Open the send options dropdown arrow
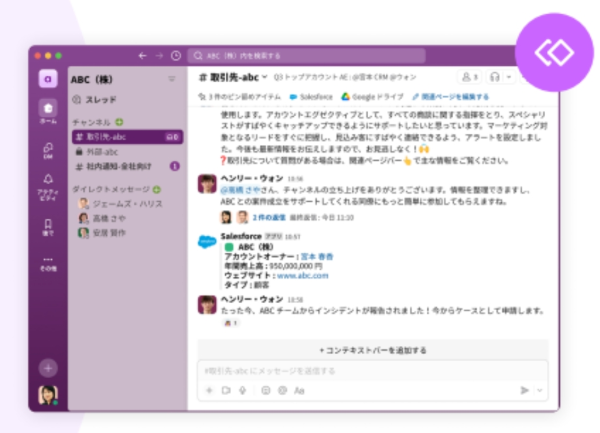Screen dimensions: 600x433 point(540,390)
